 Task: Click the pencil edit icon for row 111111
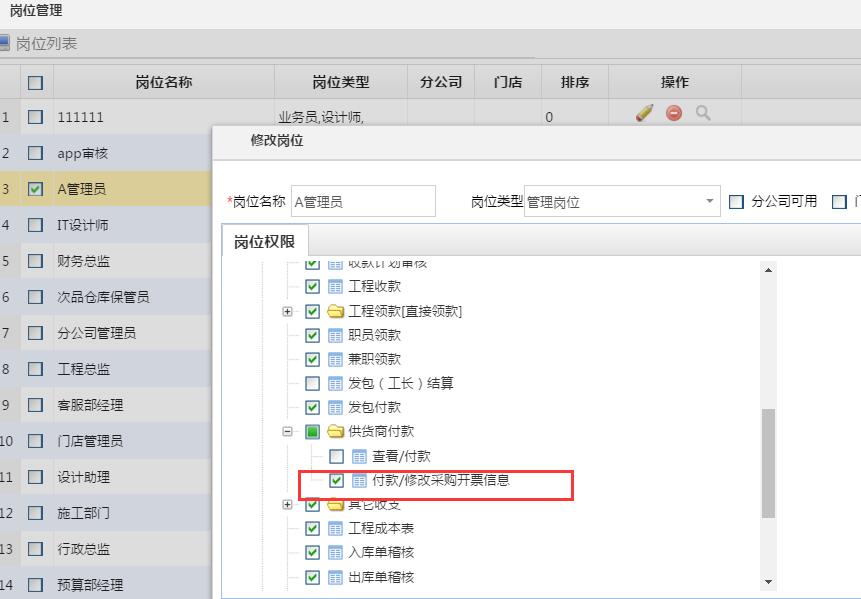[644, 113]
